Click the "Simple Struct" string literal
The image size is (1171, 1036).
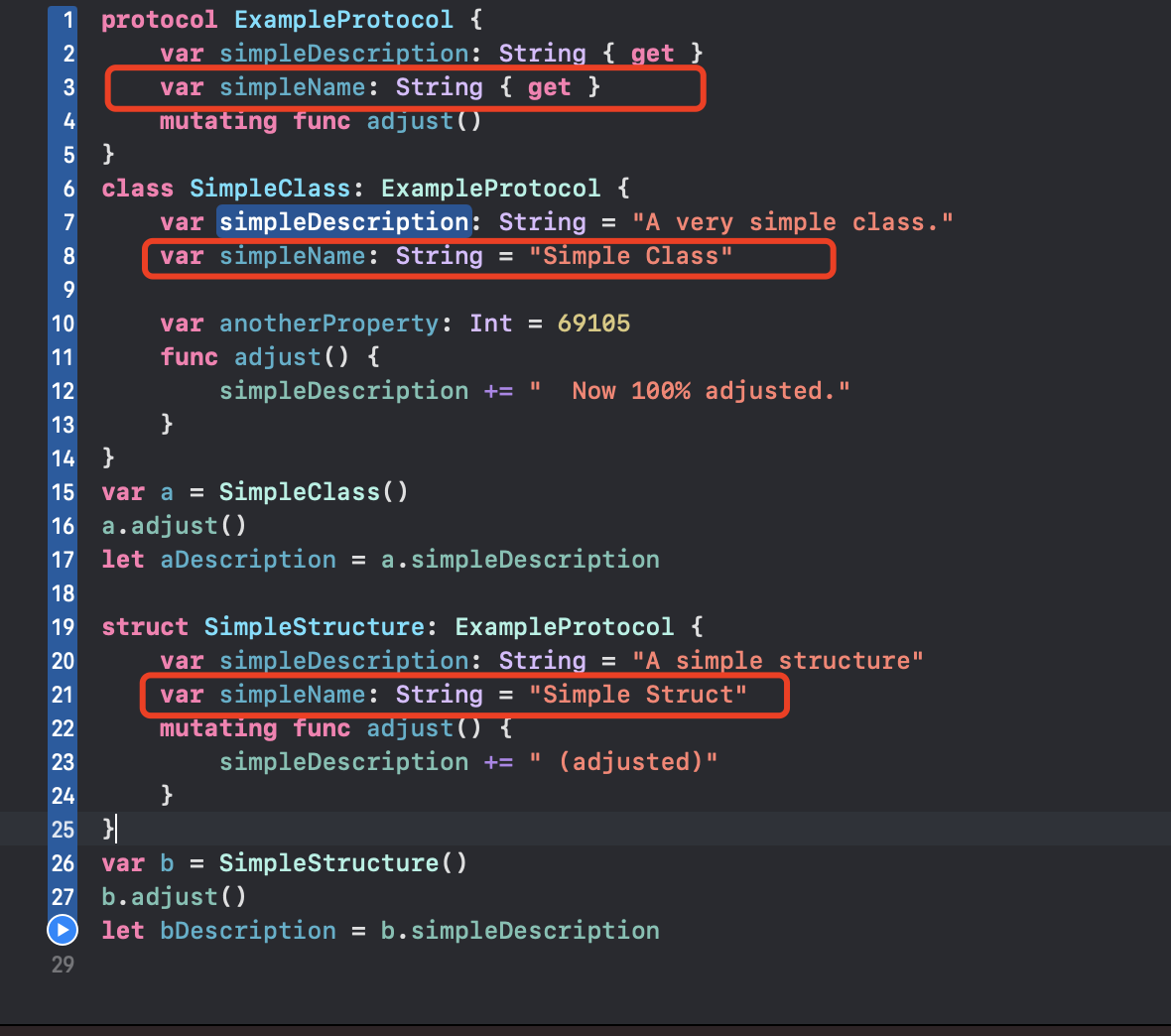(638, 695)
